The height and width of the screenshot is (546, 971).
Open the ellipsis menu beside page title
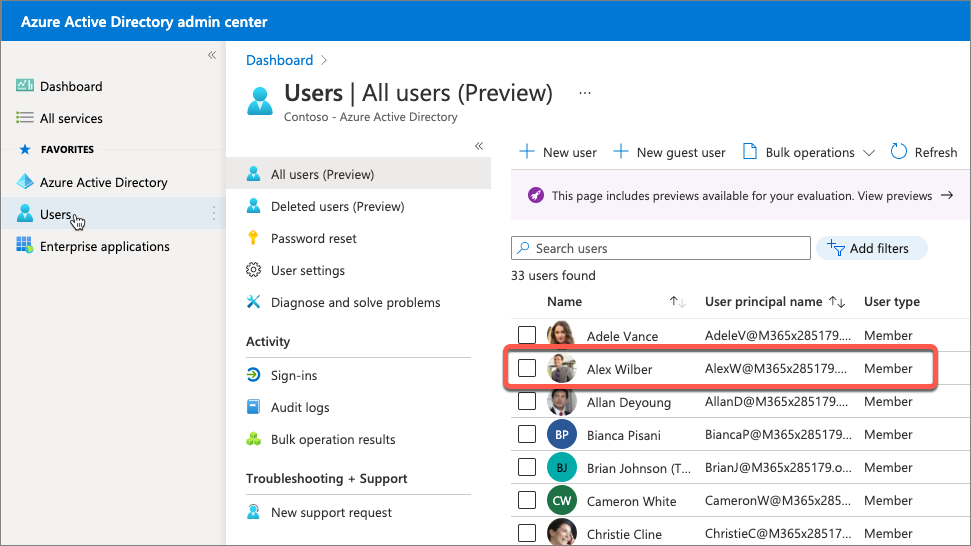585,93
